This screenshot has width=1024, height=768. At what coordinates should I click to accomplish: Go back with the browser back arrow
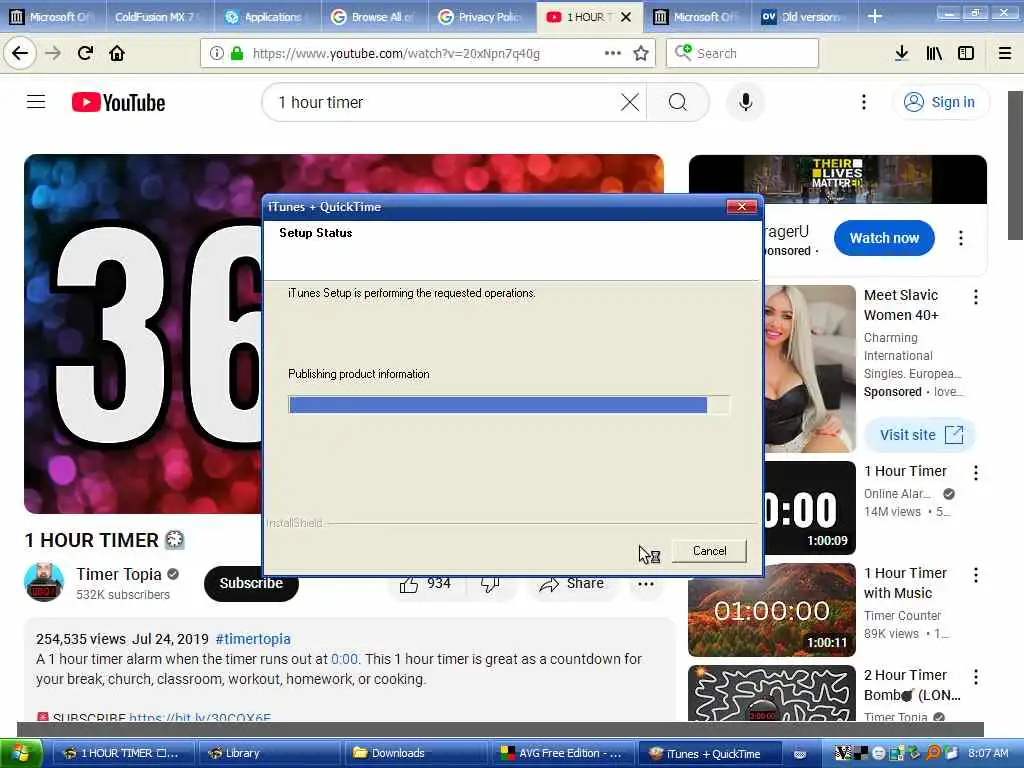click(x=20, y=53)
